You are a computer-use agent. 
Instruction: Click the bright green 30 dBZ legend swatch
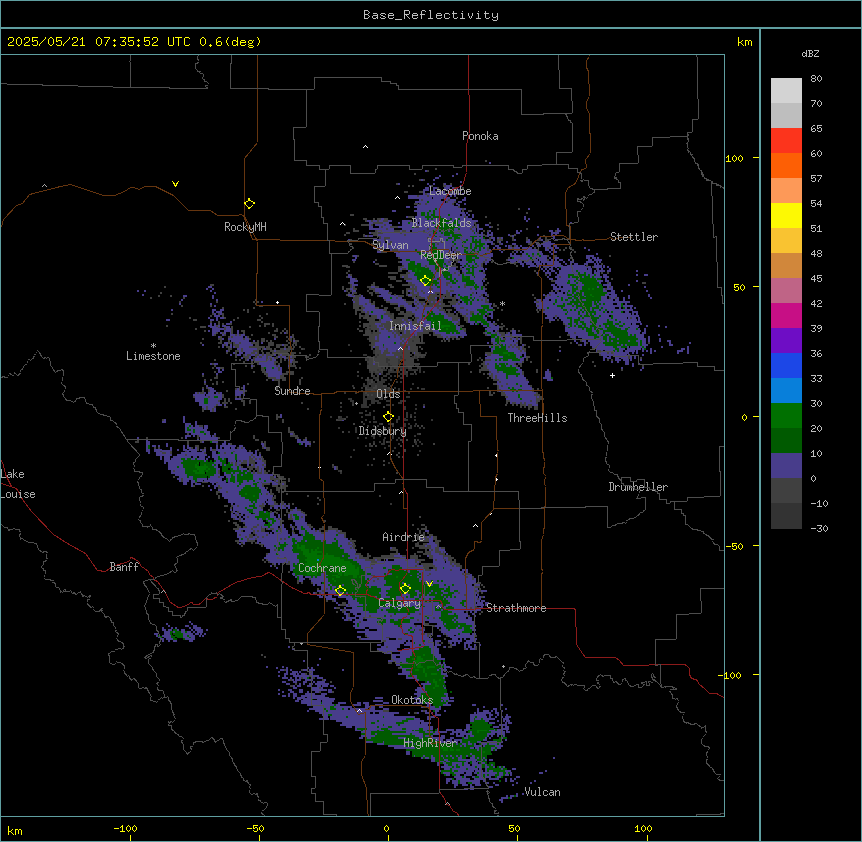[x=786, y=416]
